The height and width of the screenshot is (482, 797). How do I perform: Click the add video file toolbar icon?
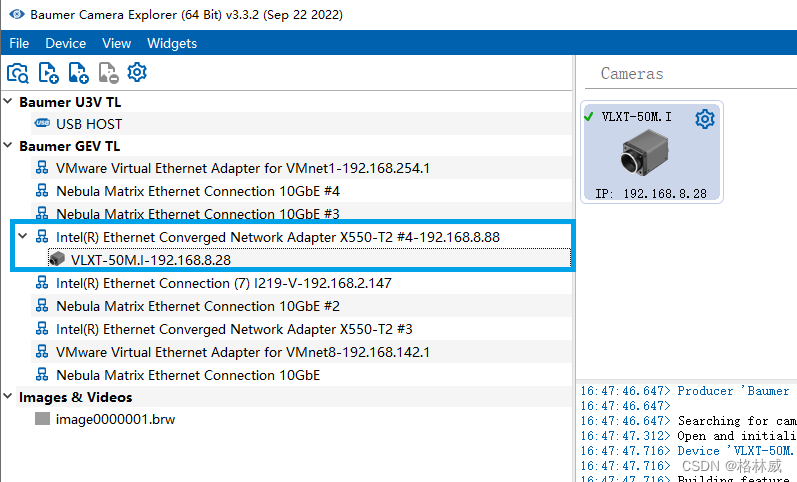[48, 73]
